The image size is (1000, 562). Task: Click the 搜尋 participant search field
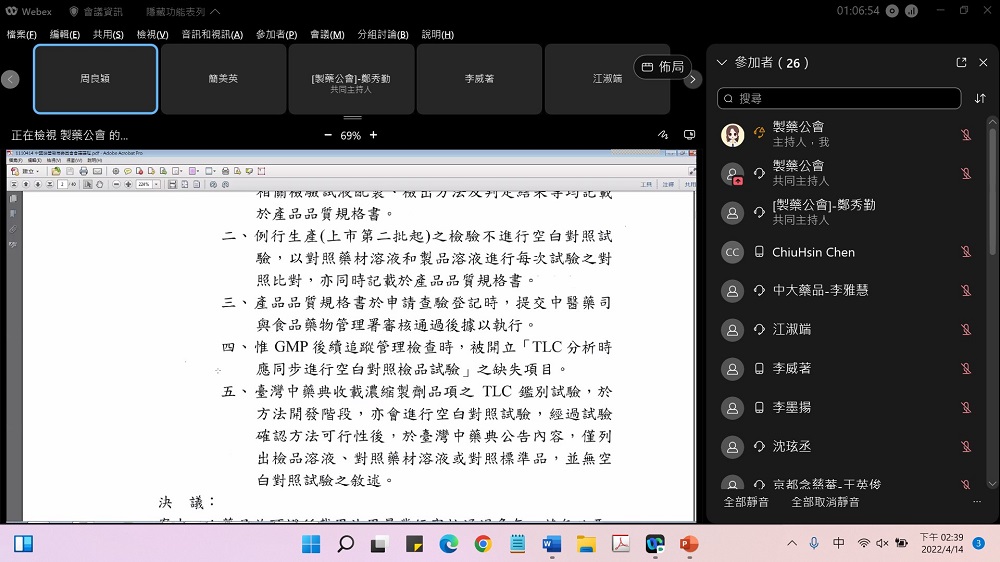pos(839,98)
